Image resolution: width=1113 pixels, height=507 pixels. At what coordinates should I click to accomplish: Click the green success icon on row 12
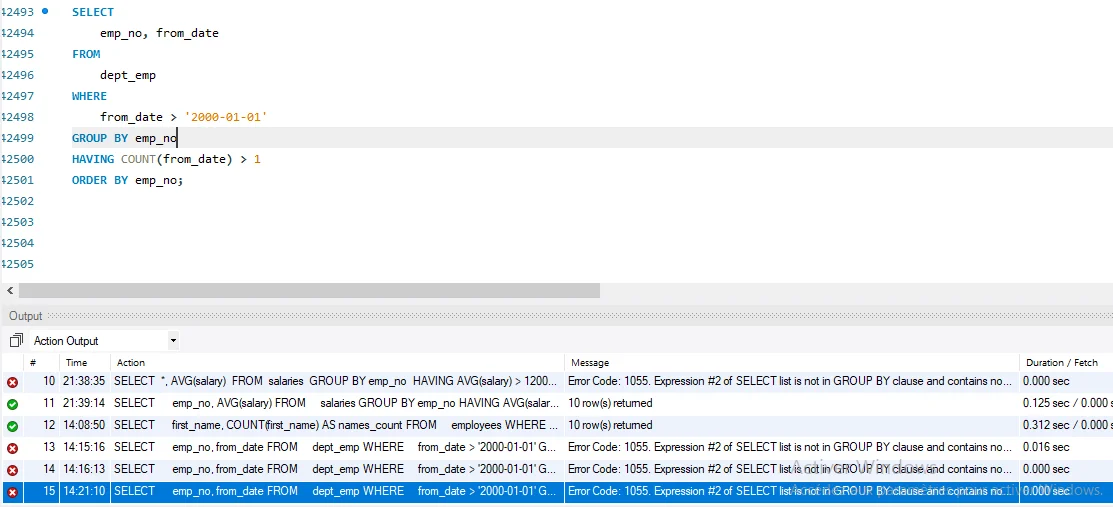[x=12, y=426]
